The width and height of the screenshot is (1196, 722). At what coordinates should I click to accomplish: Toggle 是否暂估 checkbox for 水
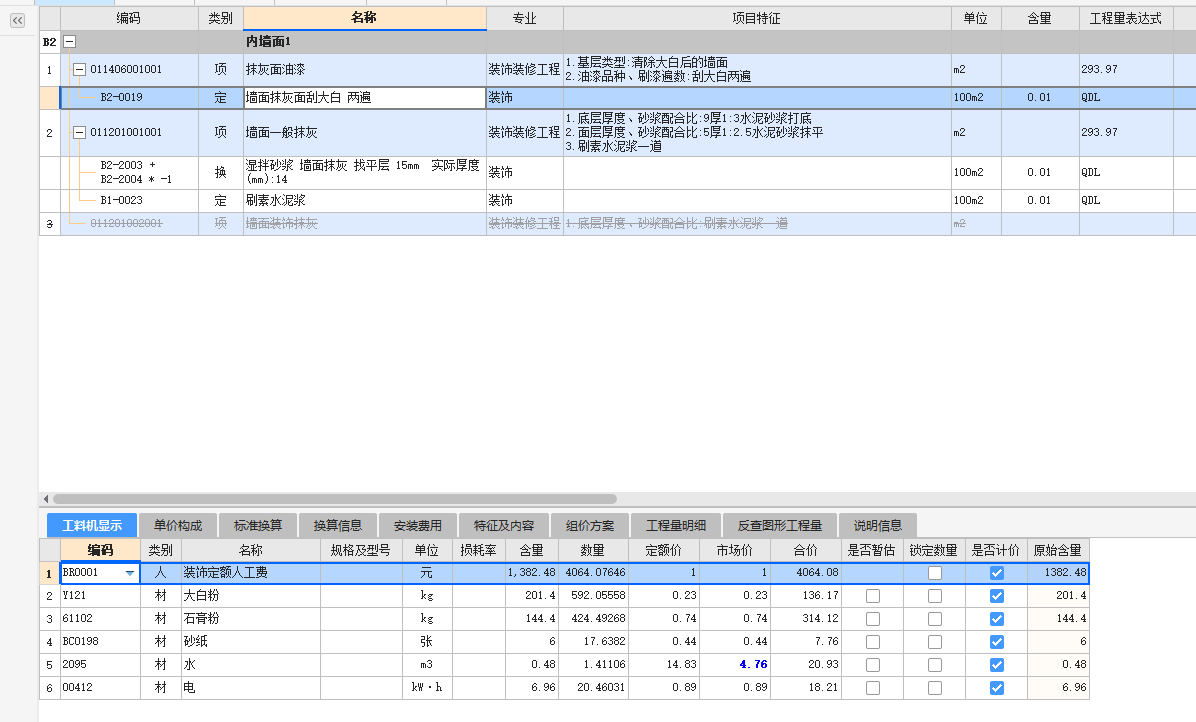[x=873, y=665]
